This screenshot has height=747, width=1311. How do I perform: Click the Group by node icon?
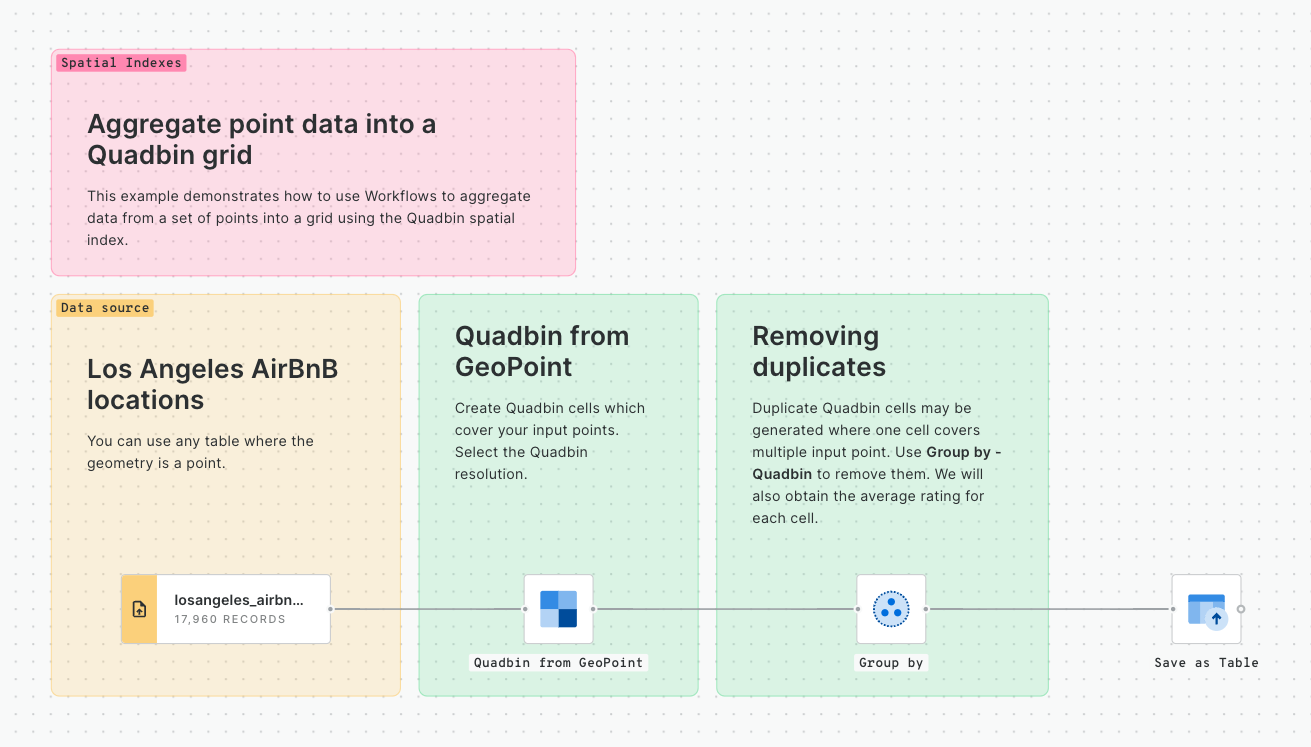pos(891,609)
